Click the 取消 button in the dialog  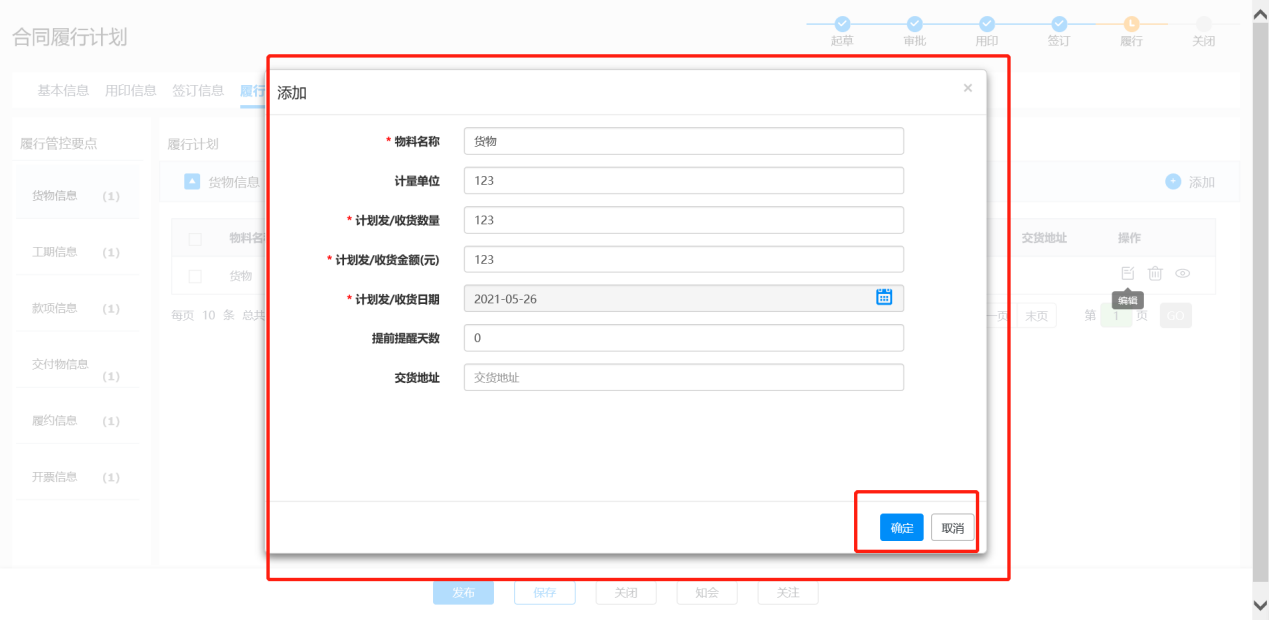(x=952, y=528)
